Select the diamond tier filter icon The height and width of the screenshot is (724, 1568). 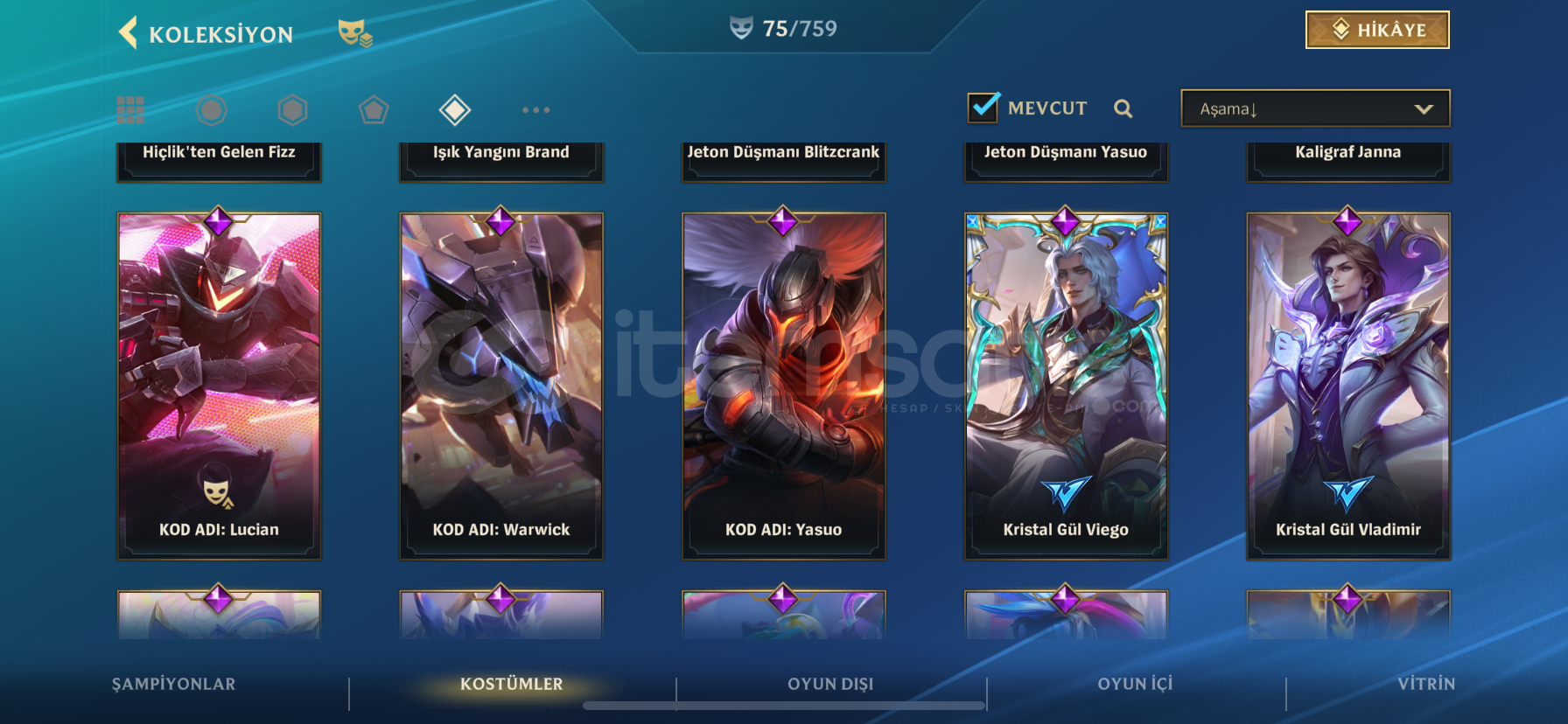pyautogui.click(x=455, y=110)
